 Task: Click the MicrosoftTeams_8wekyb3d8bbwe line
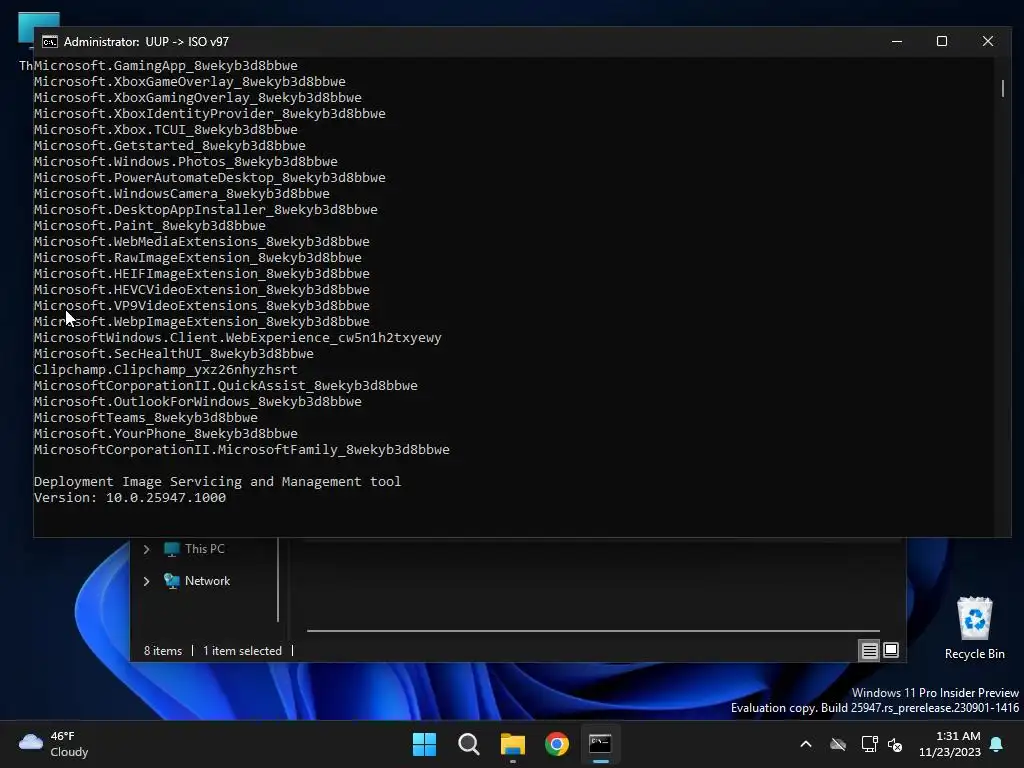click(x=146, y=418)
